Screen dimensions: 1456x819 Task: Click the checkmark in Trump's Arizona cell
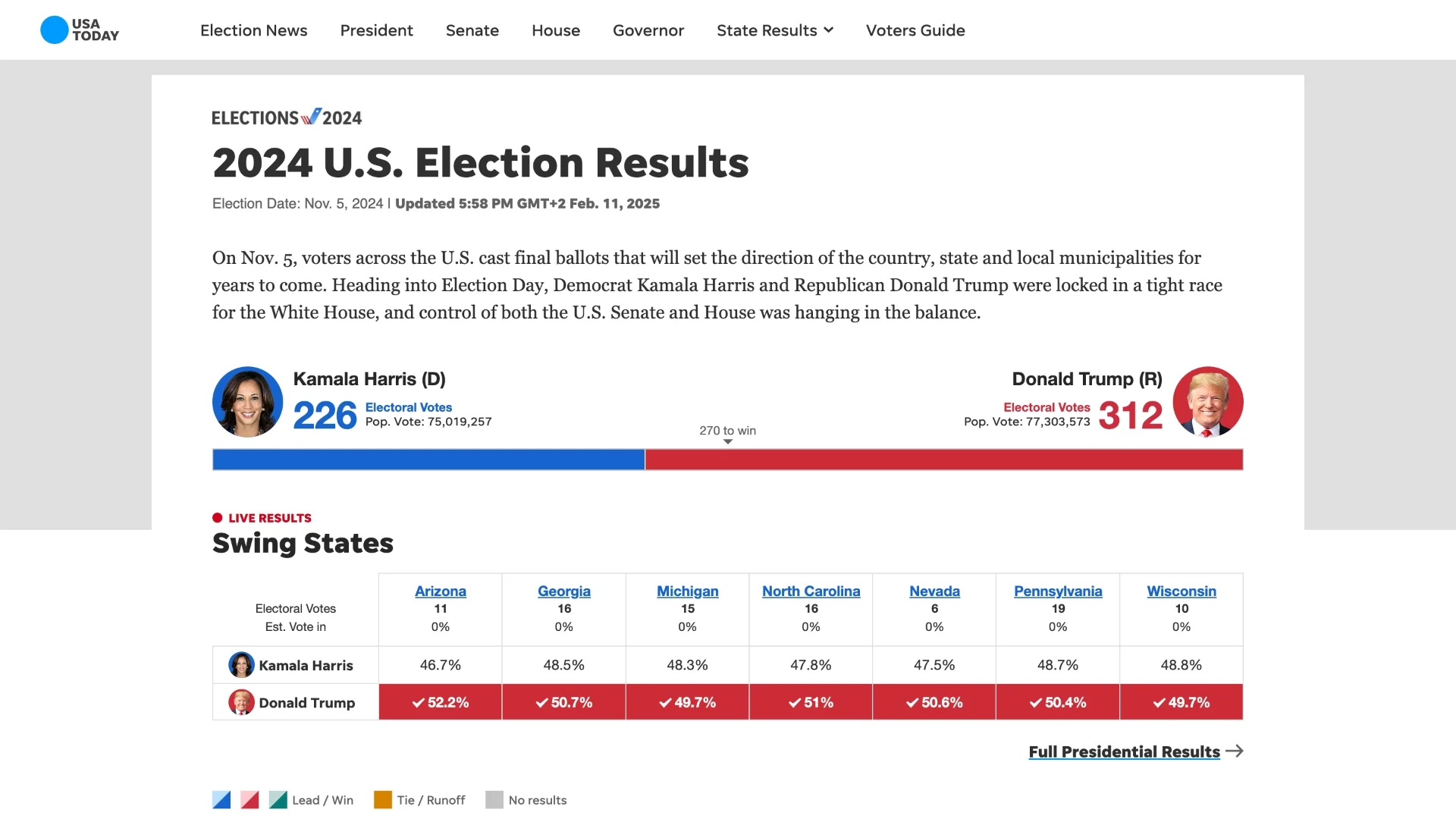419,702
